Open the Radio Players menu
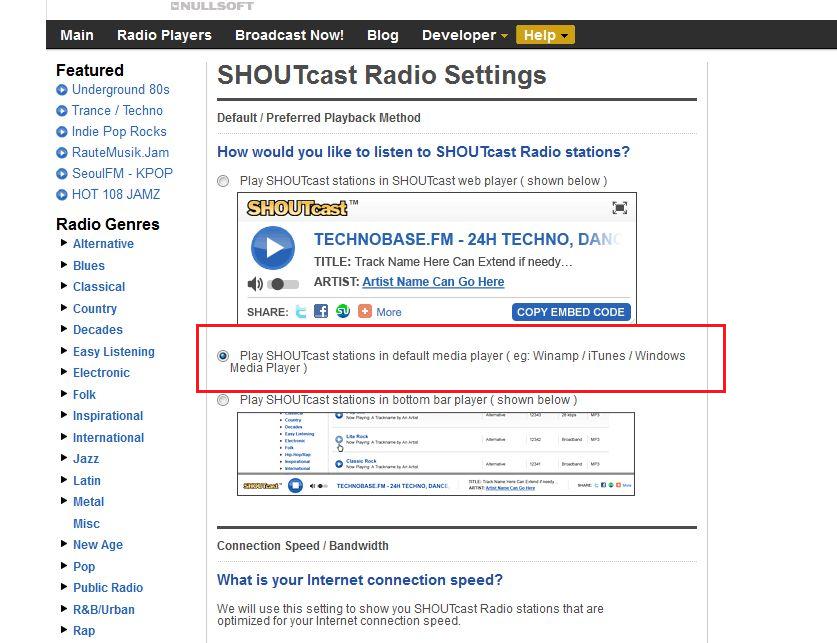The width and height of the screenshot is (837, 643). [x=163, y=34]
